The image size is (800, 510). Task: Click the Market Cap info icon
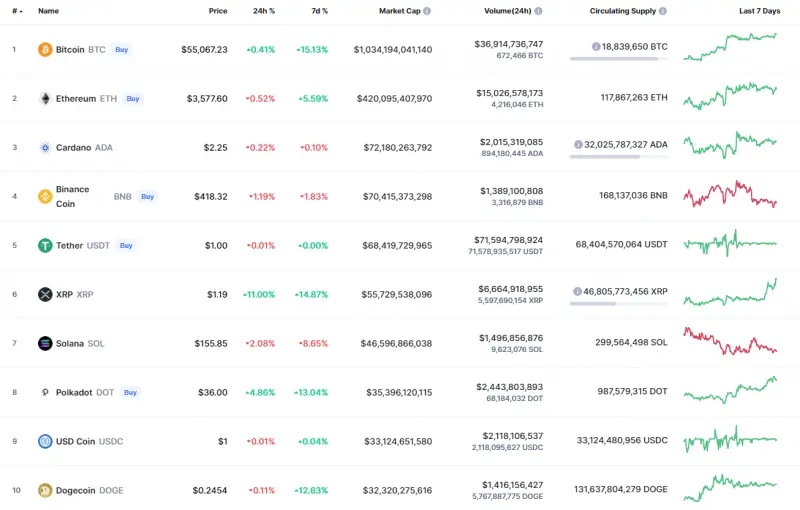[x=427, y=11]
